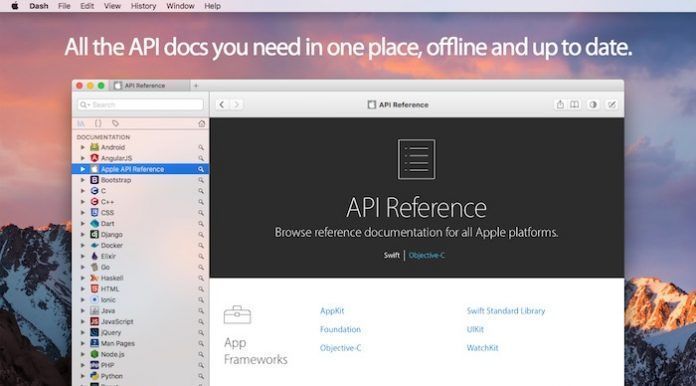The height and width of the screenshot is (386, 696).
Task: Open the History menu
Action: tap(143, 6)
